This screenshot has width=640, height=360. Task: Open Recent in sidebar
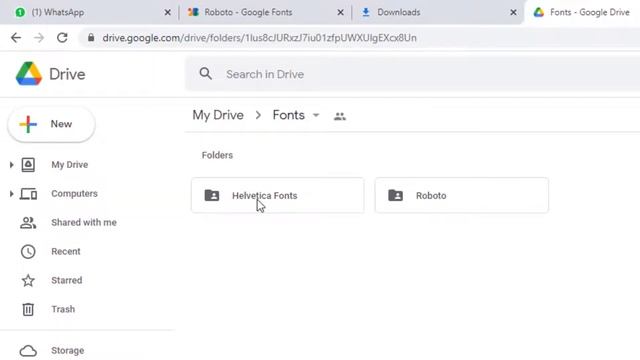click(66, 251)
